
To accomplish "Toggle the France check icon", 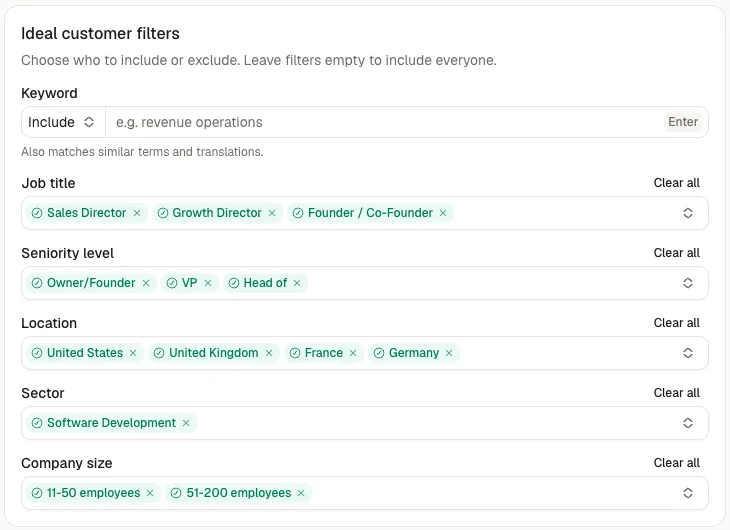I will click(295, 353).
